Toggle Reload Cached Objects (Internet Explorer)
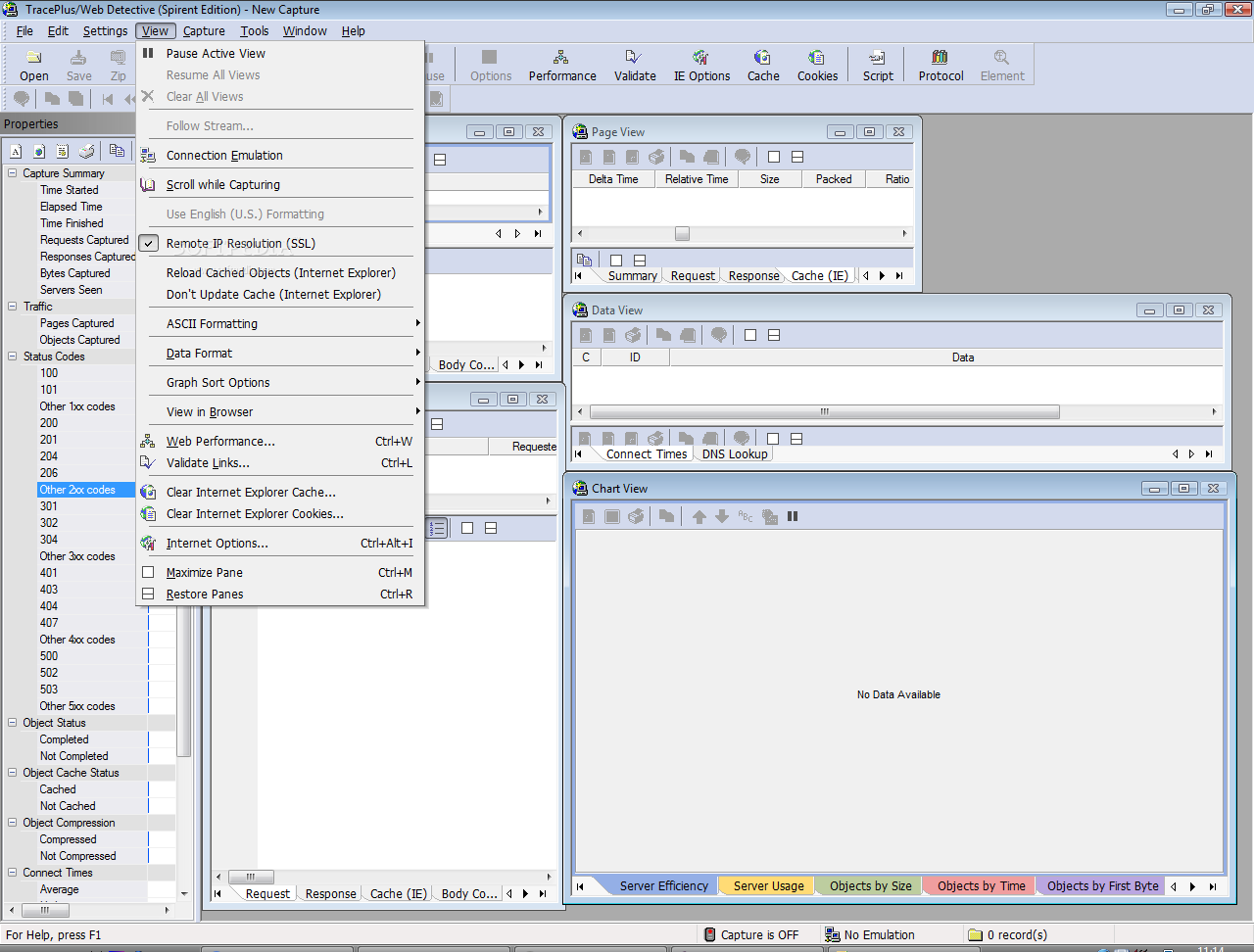This screenshot has height=952, width=1254. click(x=280, y=272)
